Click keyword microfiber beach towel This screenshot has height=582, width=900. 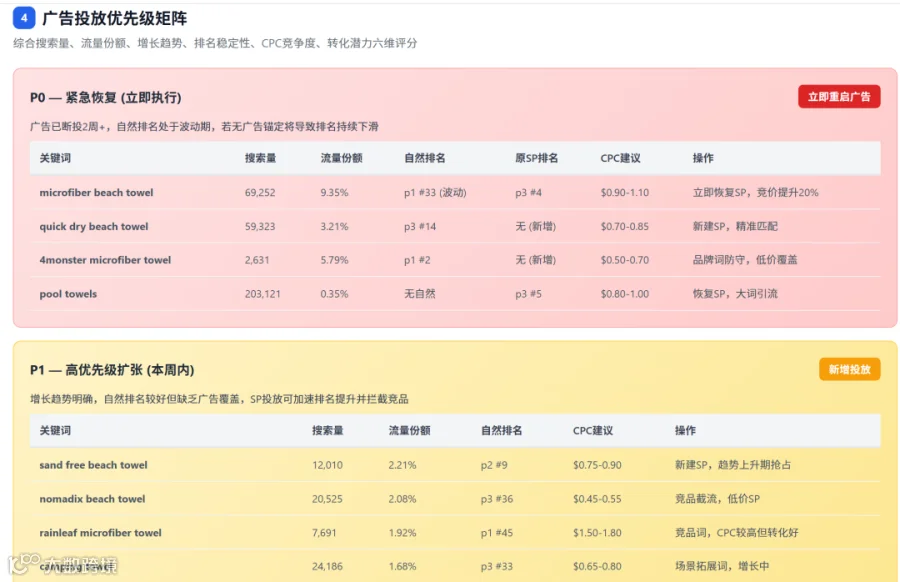tap(96, 193)
